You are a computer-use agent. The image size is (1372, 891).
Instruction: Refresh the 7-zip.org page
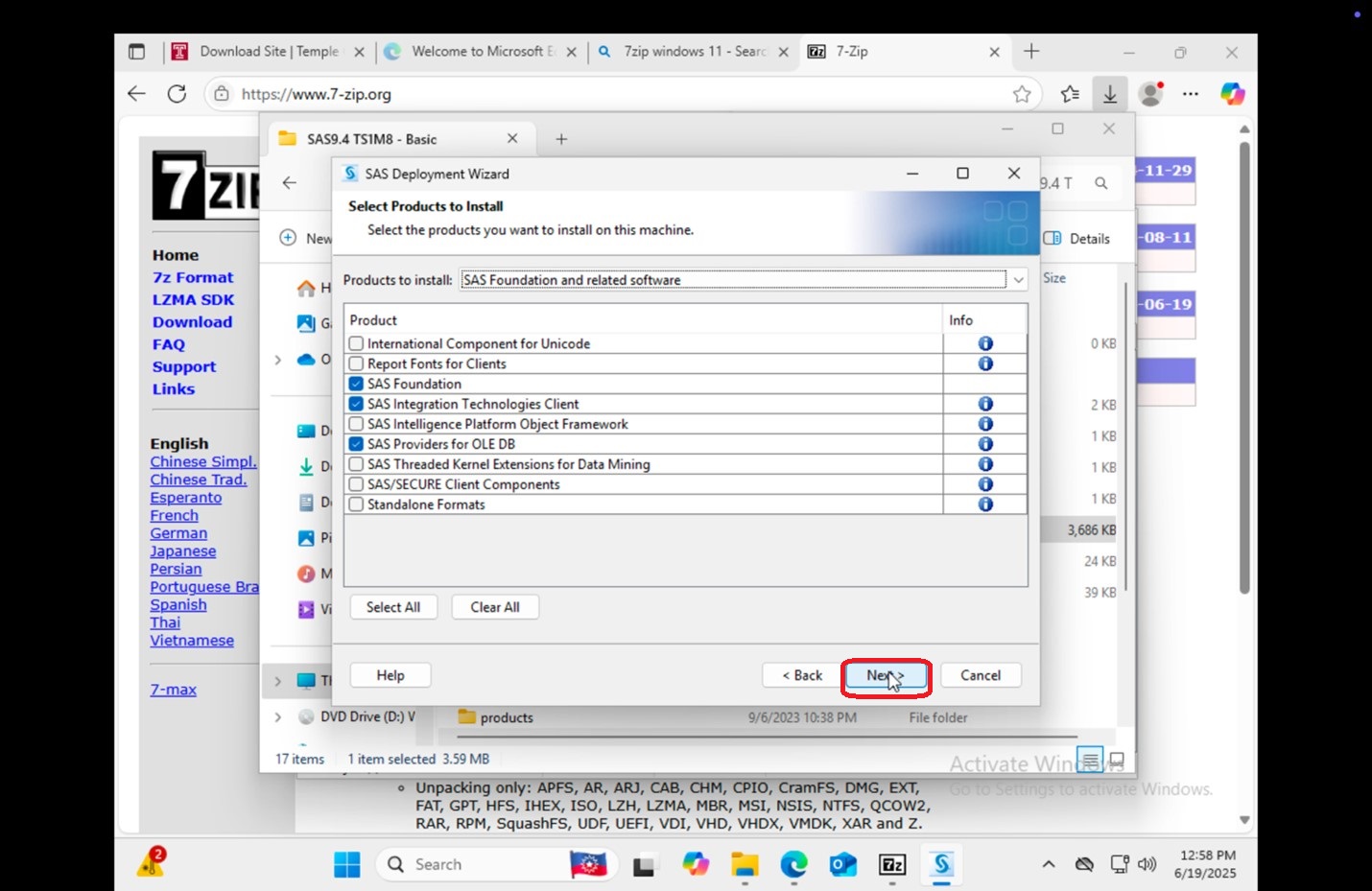click(x=177, y=94)
